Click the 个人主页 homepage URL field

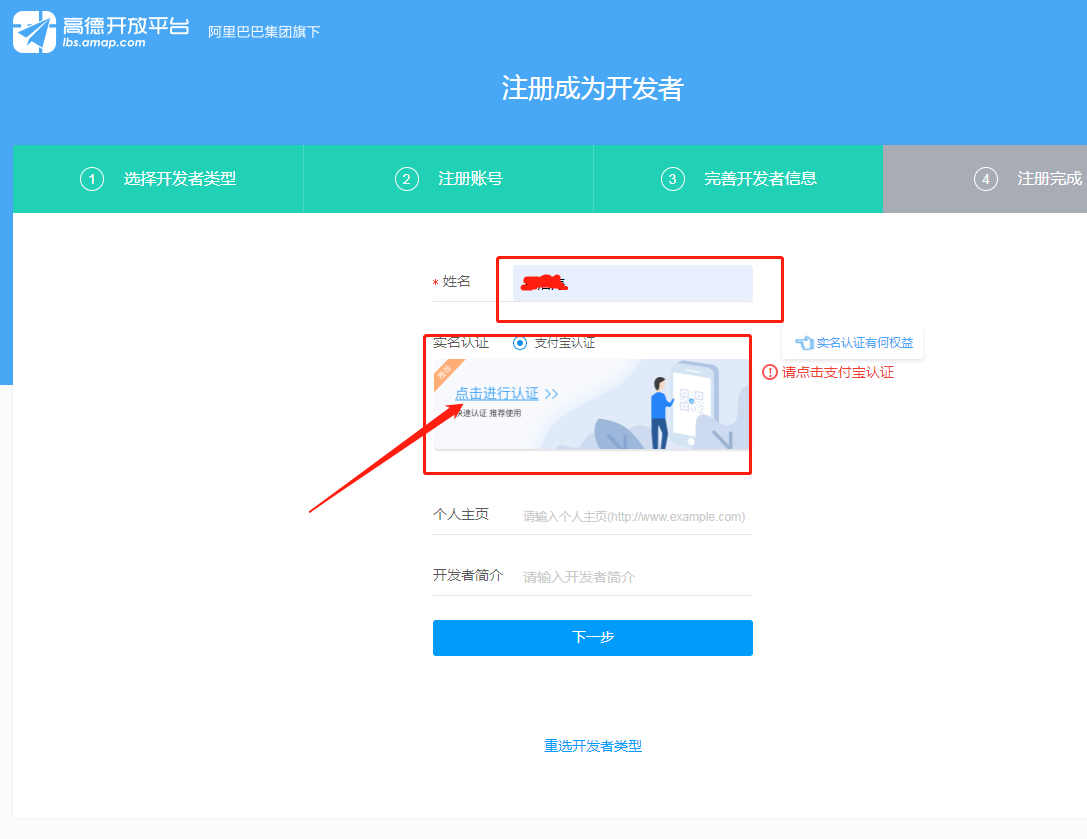pyautogui.click(x=634, y=516)
